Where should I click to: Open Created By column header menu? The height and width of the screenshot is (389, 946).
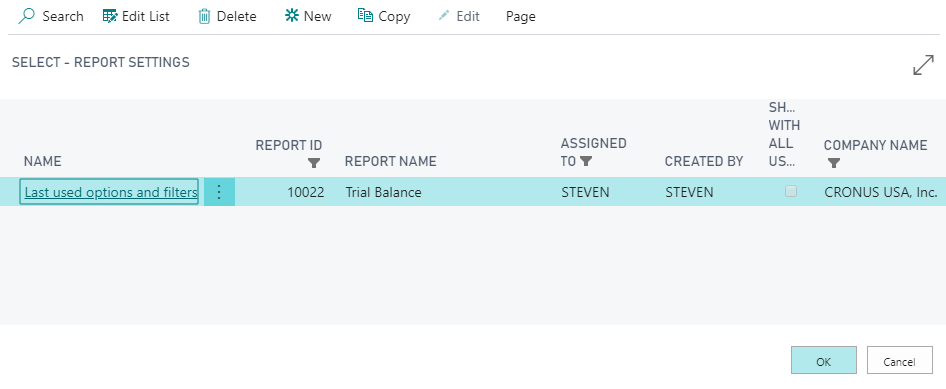[x=704, y=162]
